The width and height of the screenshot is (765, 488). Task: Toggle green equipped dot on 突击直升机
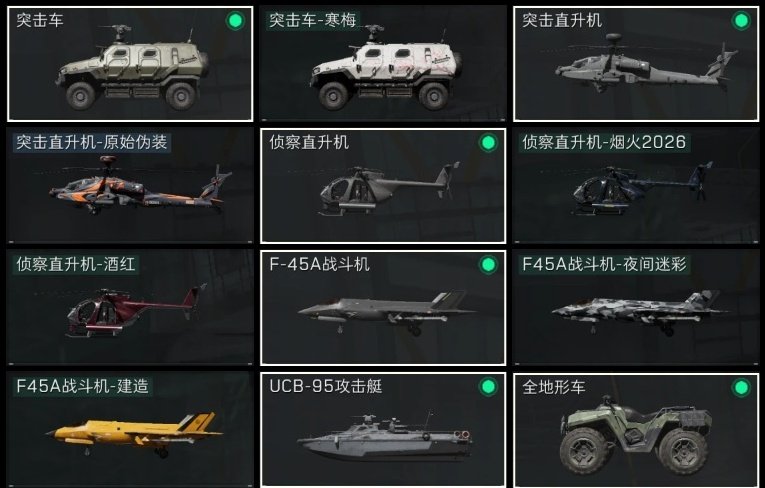741,20
